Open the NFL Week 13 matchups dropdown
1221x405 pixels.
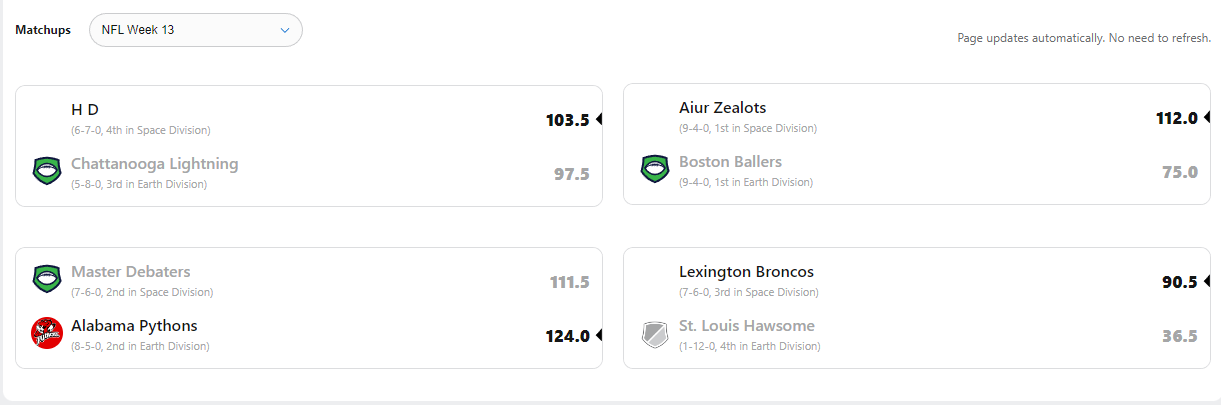195,30
